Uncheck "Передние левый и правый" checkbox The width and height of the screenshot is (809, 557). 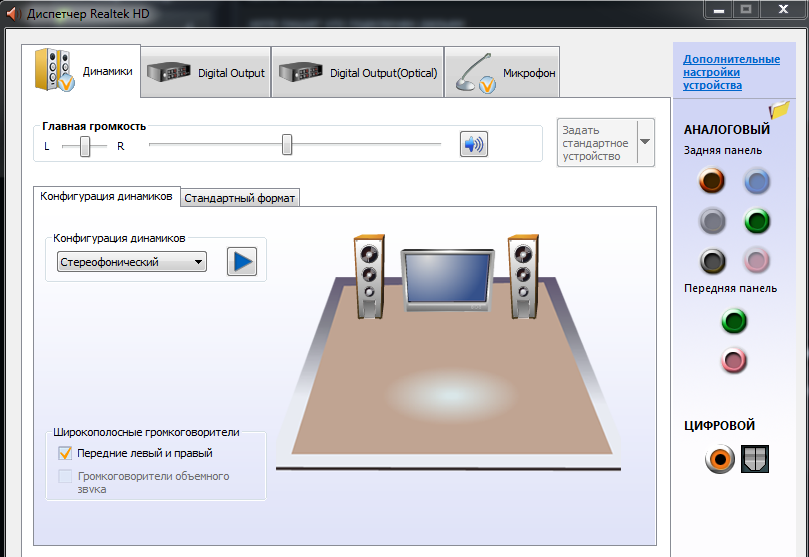click(66, 453)
